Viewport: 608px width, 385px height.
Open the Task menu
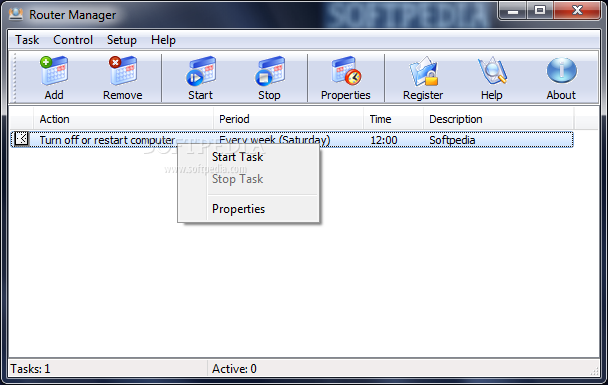tap(27, 40)
